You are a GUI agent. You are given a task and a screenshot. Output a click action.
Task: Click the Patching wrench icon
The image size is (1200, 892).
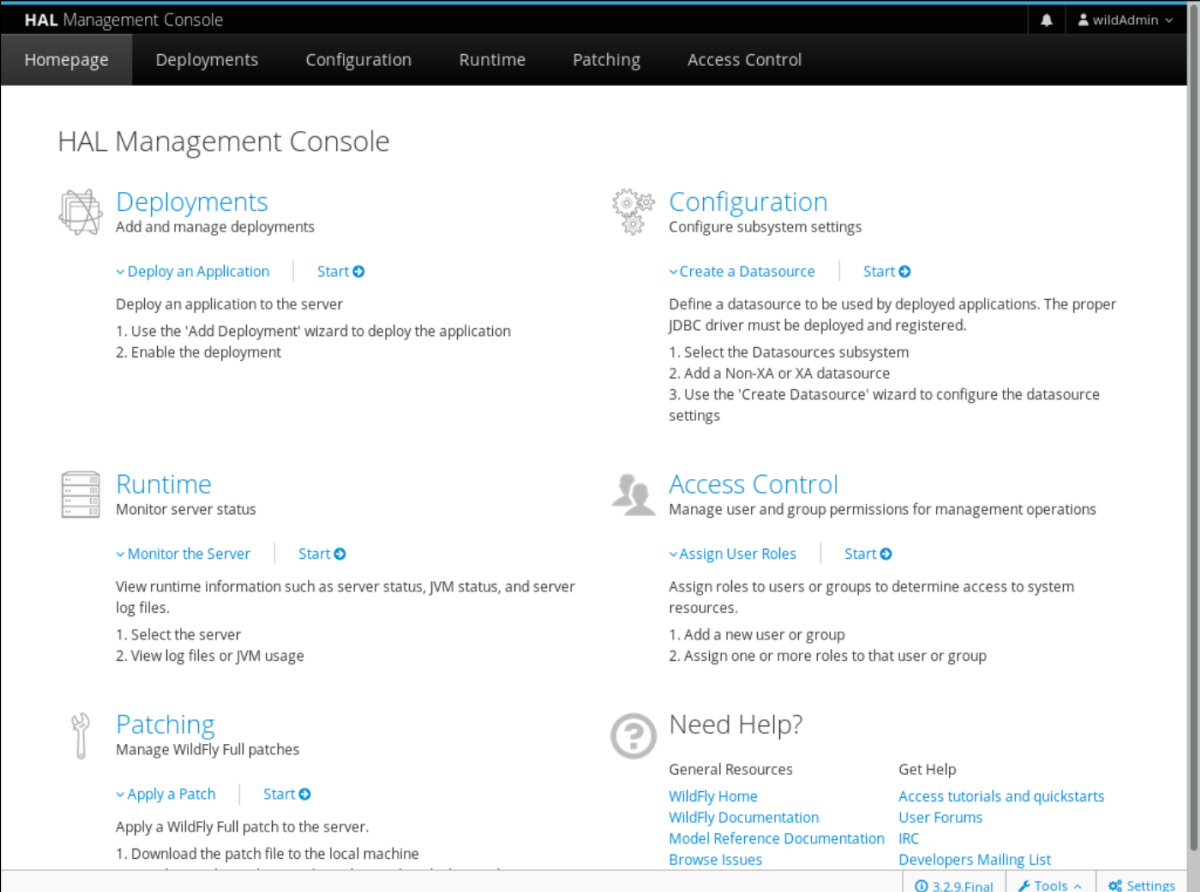click(x=80, y=735)
